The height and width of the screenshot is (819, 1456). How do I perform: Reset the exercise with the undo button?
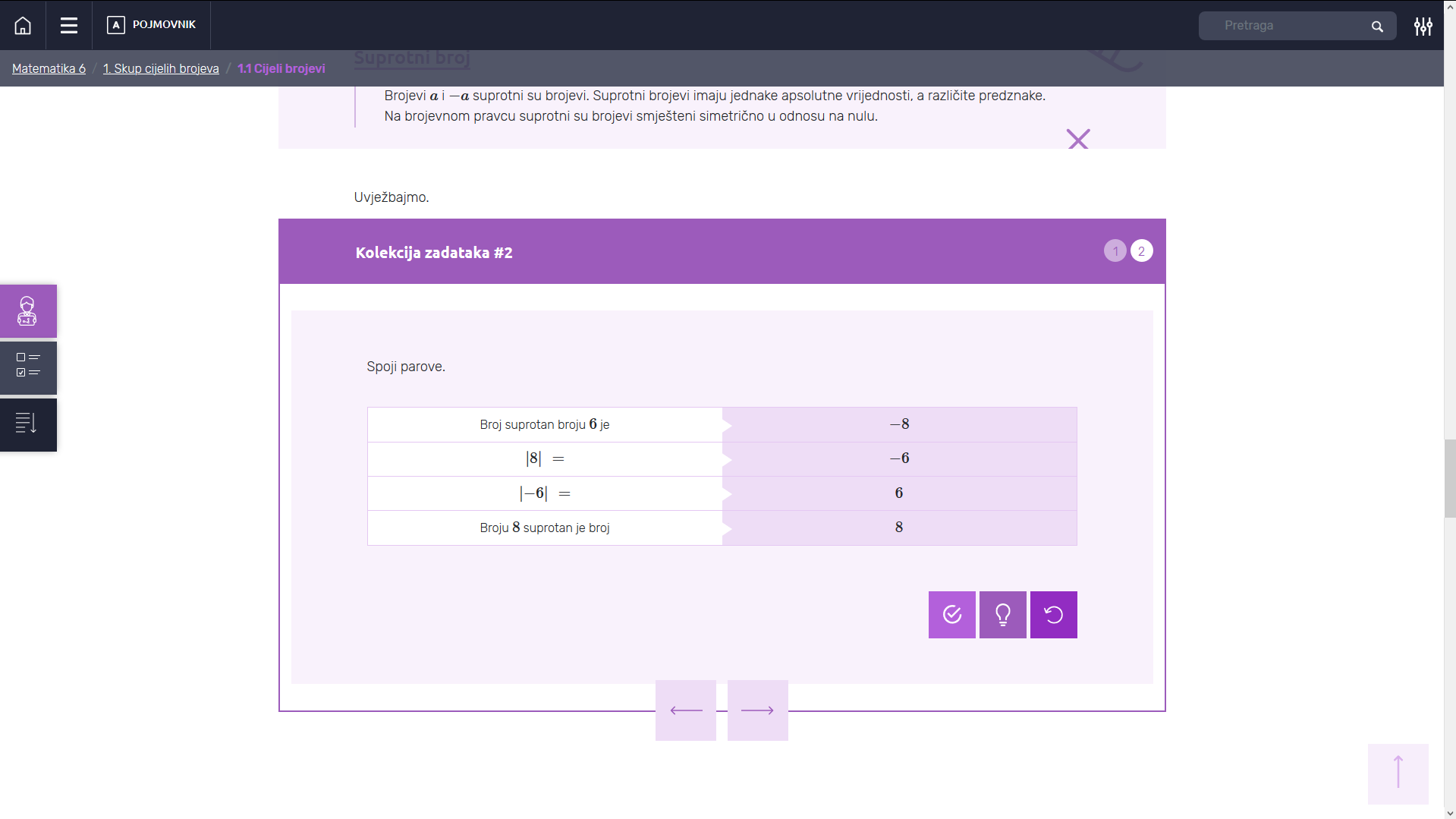coord(1053,615)
